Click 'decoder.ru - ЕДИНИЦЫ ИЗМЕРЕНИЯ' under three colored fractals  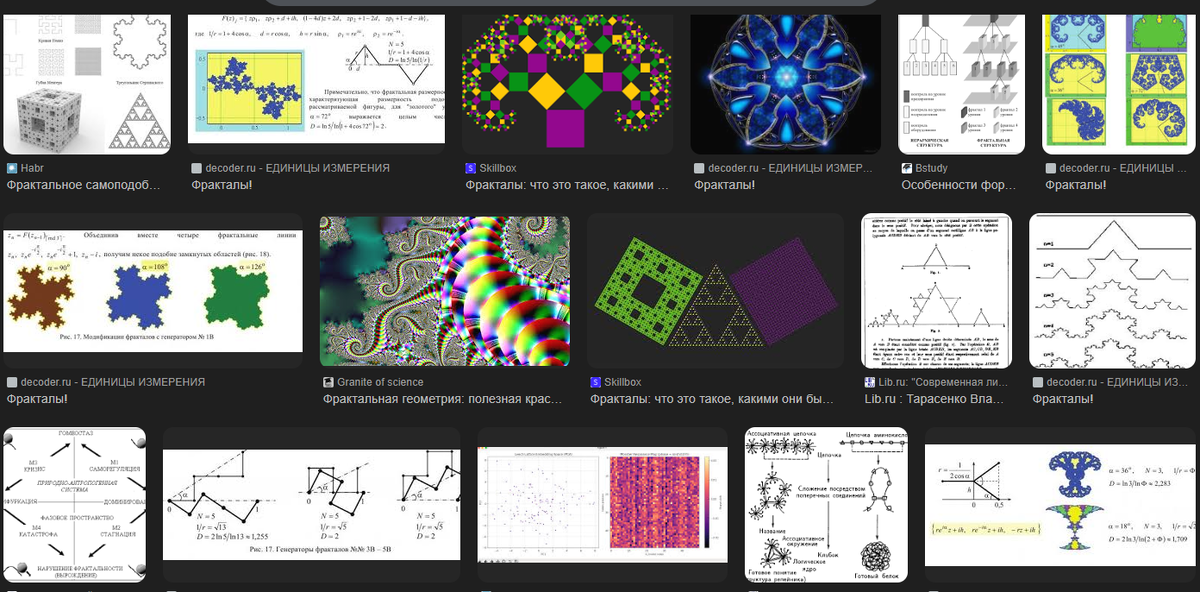[113, 382]
